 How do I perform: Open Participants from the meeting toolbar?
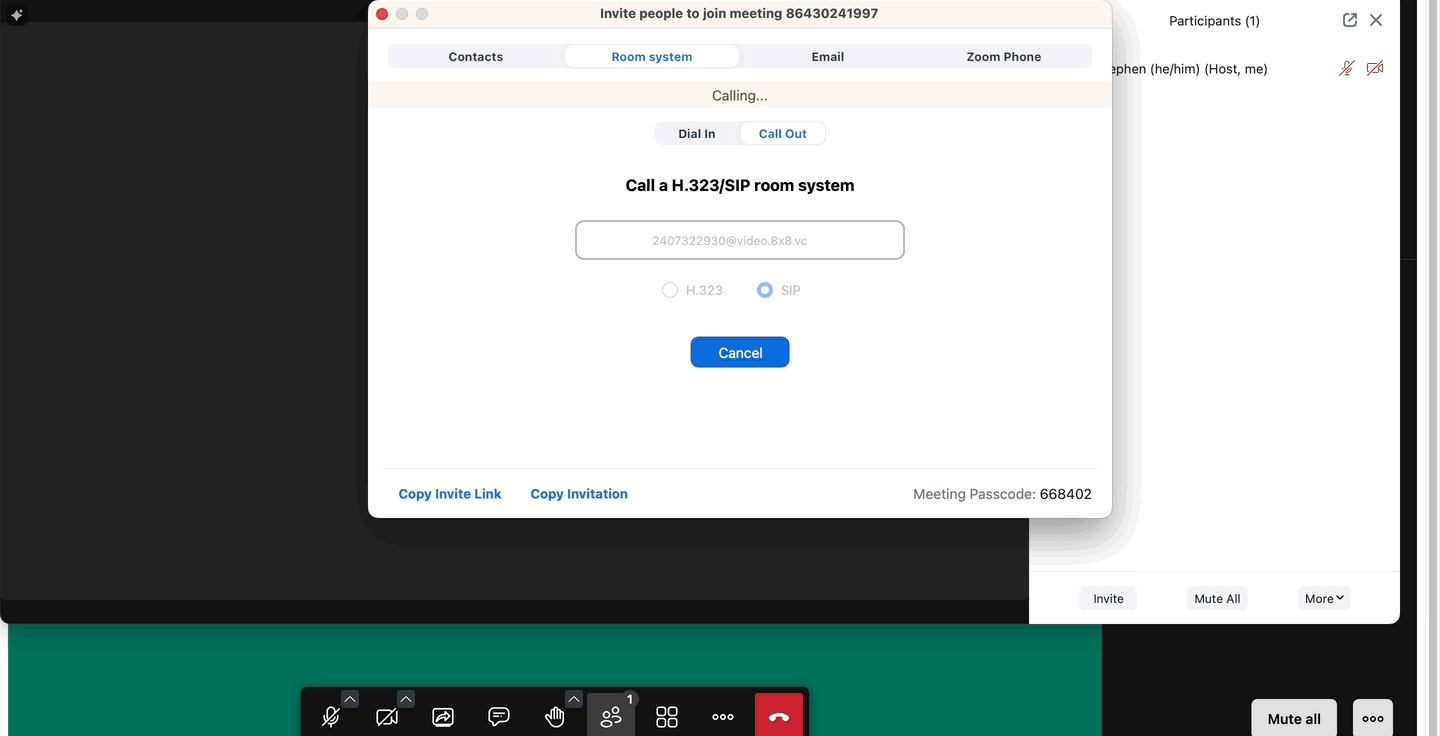[x=611, y=716]
